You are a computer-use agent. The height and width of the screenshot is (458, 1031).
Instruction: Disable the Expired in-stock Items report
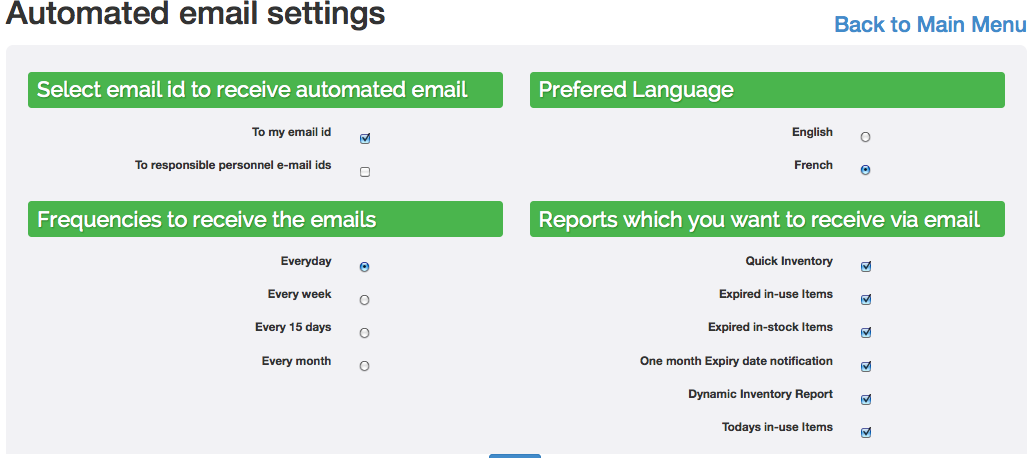coord(866,333)
